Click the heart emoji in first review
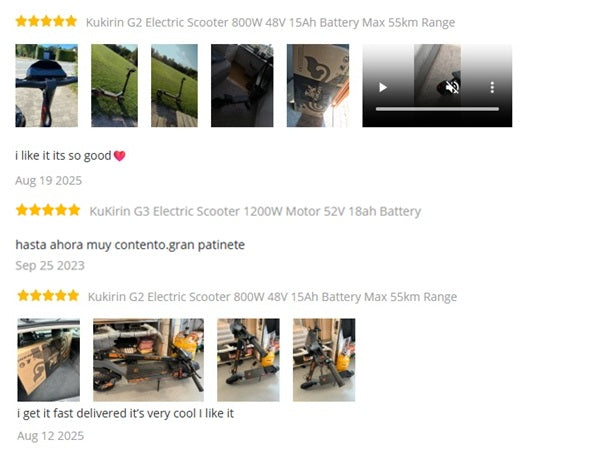600x450 pixels. click(120, 156)
